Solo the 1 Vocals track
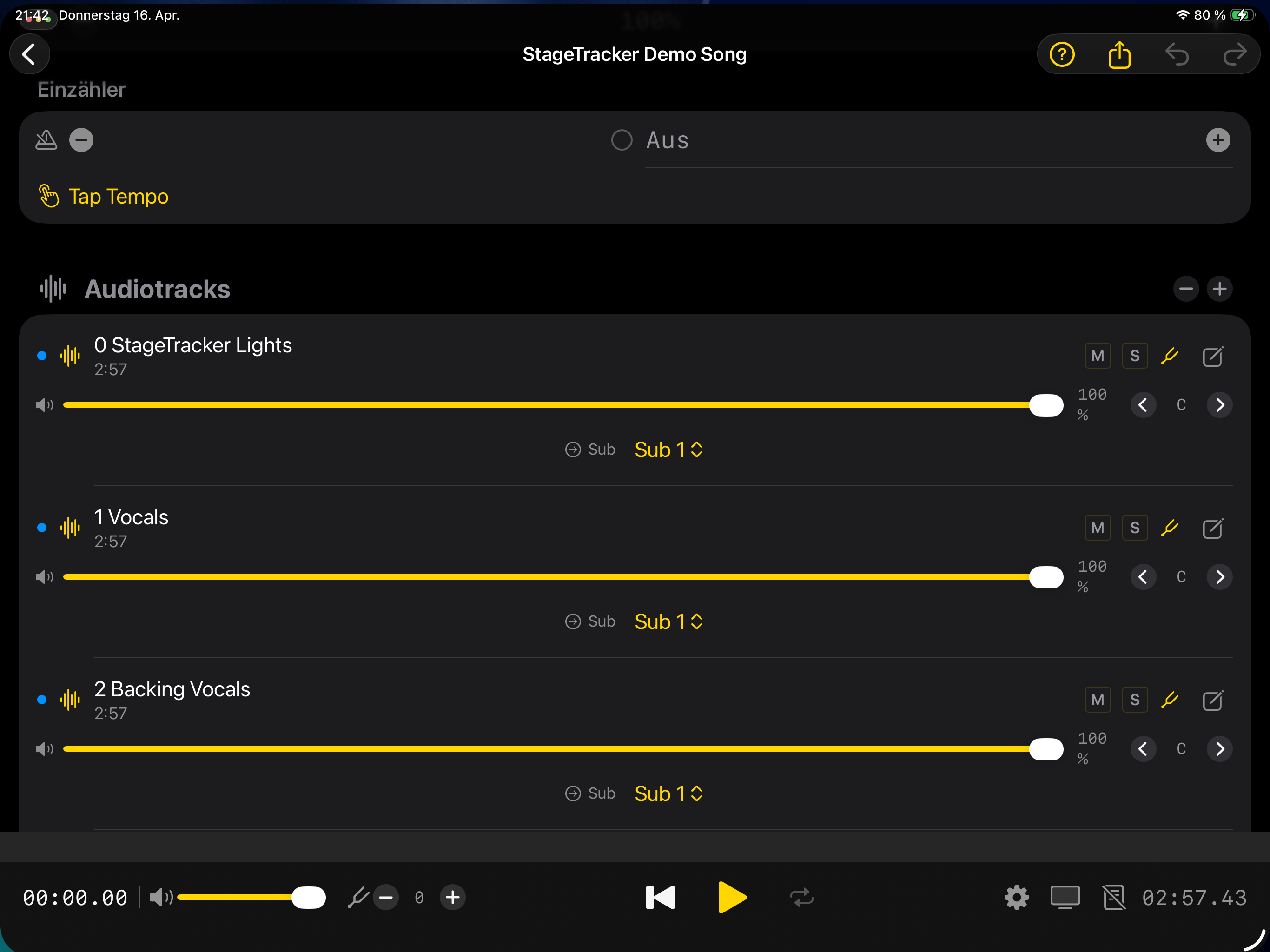The width and height of the screenshot is (1270, 952). coord(1135,528)
